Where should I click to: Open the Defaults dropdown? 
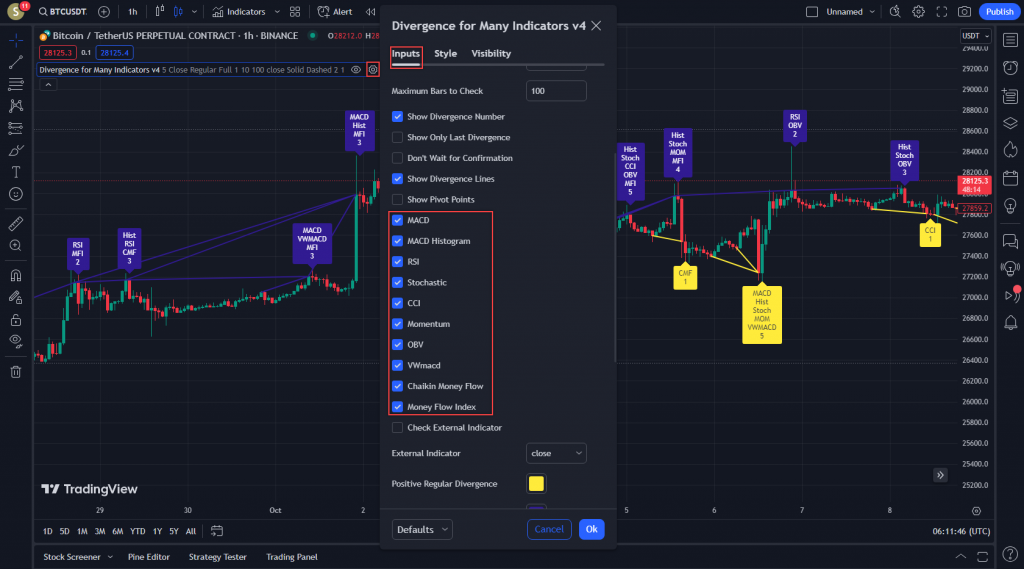pyautogui.click(x=422, y=529)
